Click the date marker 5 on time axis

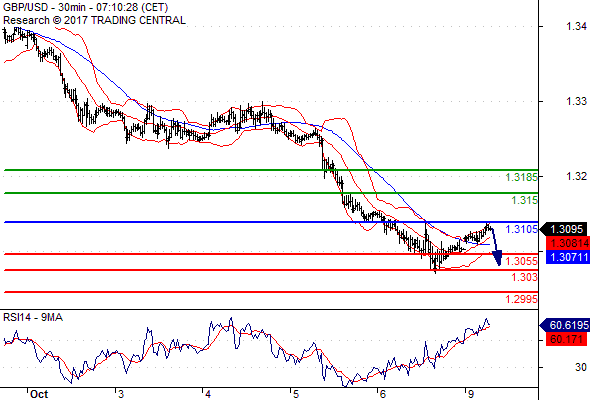pos(296,394)
